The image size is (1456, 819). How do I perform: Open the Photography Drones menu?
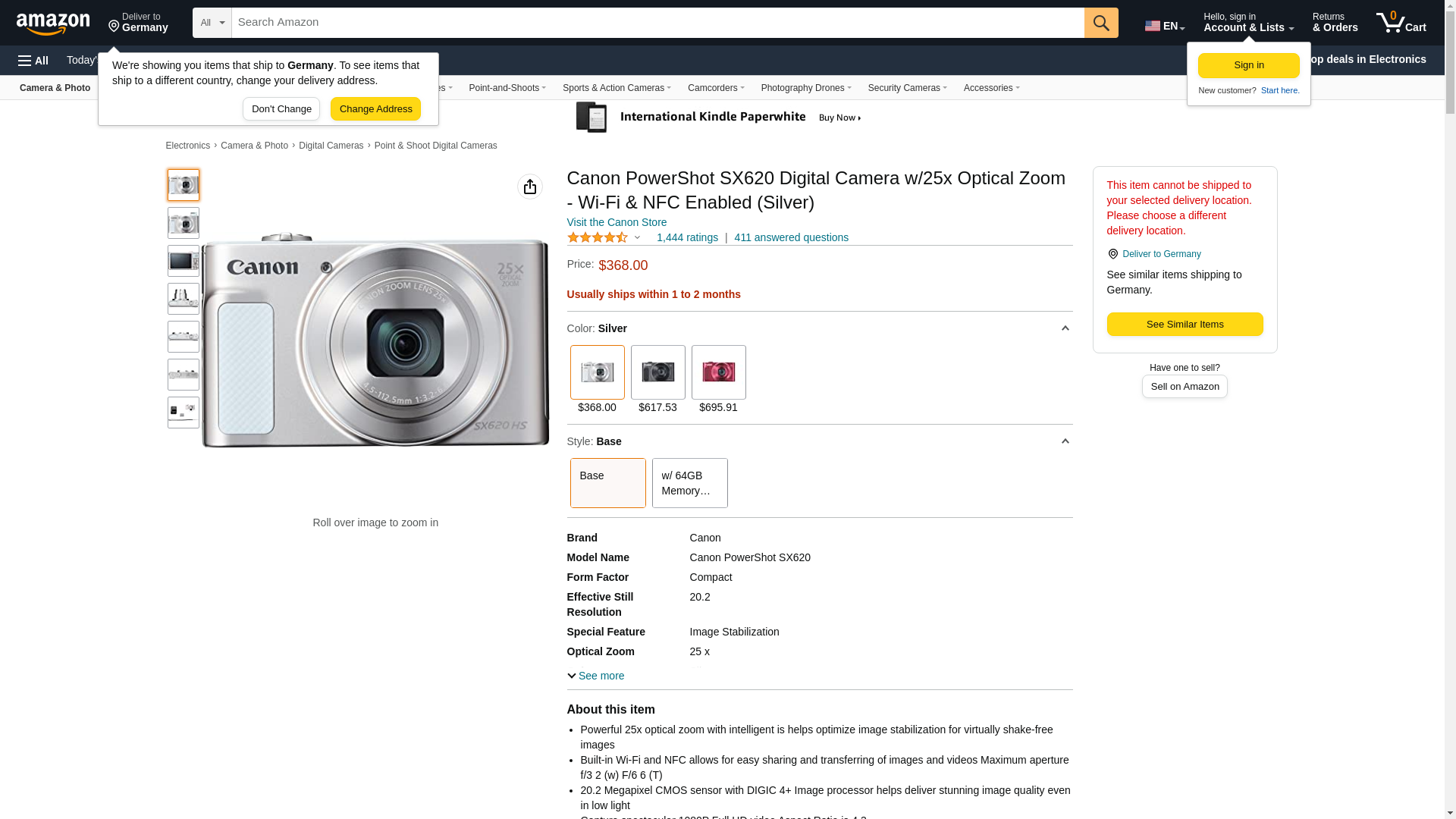point(805,88)
